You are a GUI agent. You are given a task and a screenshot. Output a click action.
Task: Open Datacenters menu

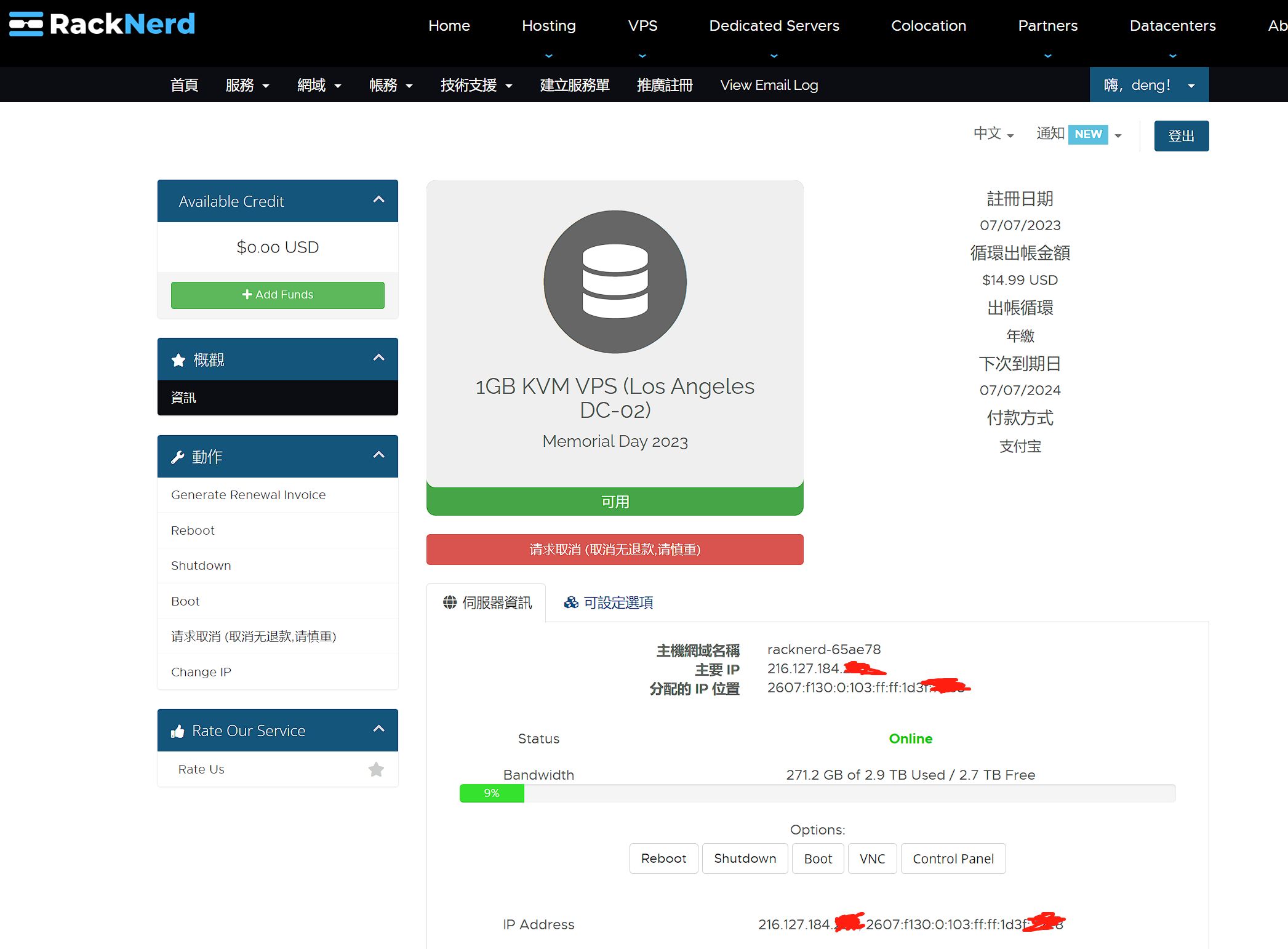point(1172,26)
